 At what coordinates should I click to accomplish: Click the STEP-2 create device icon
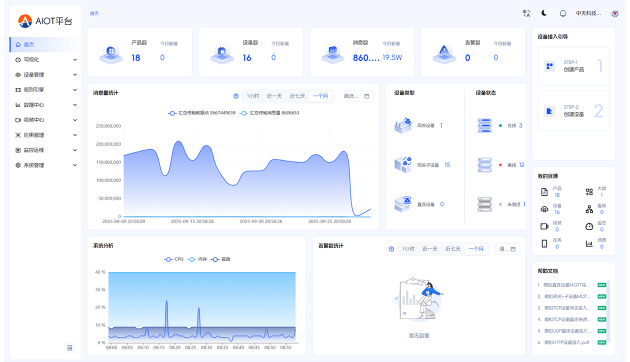[549, 111]
